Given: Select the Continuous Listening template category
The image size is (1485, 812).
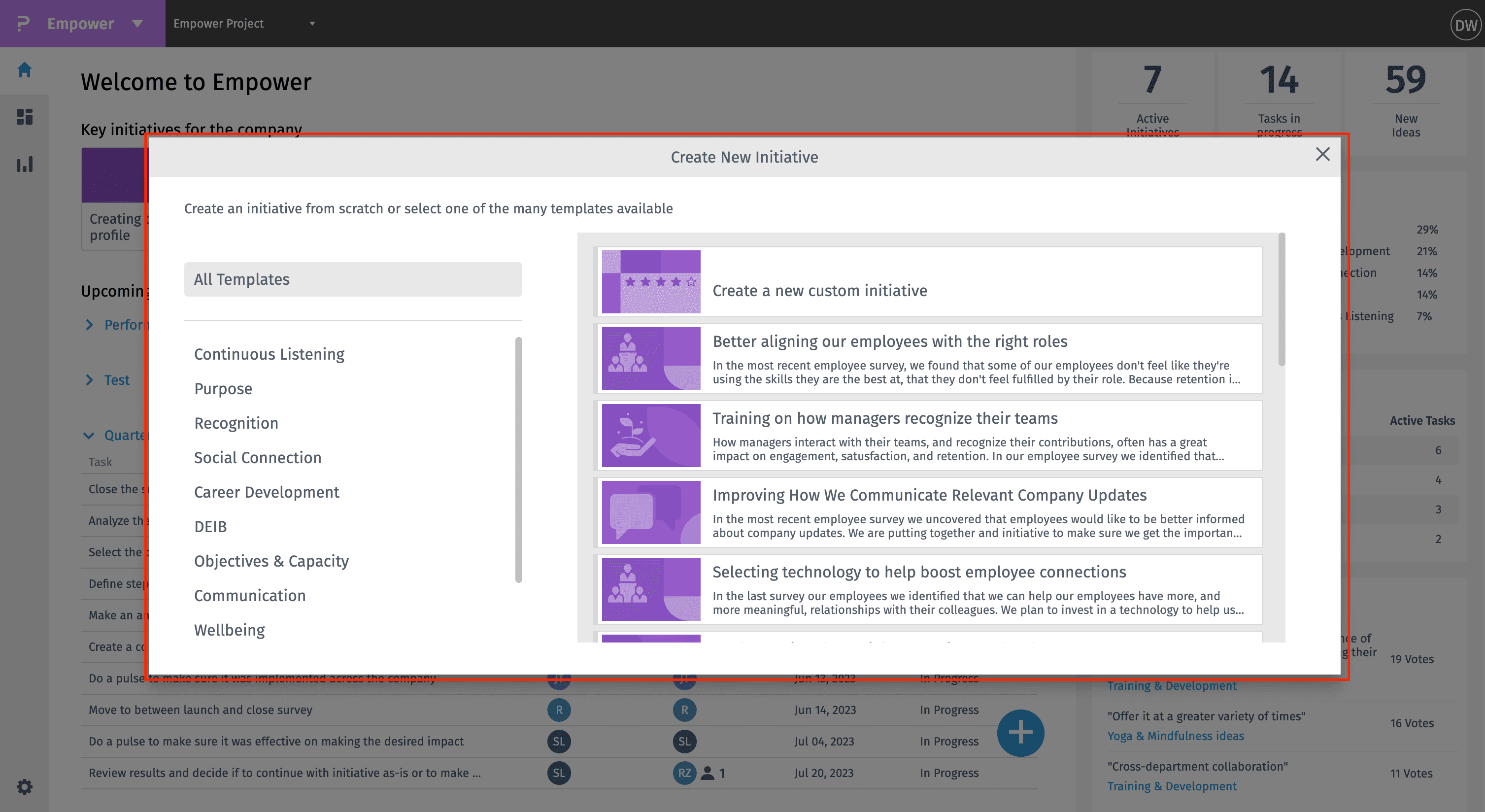Looking at the screenshot, I should pos(269,354).
